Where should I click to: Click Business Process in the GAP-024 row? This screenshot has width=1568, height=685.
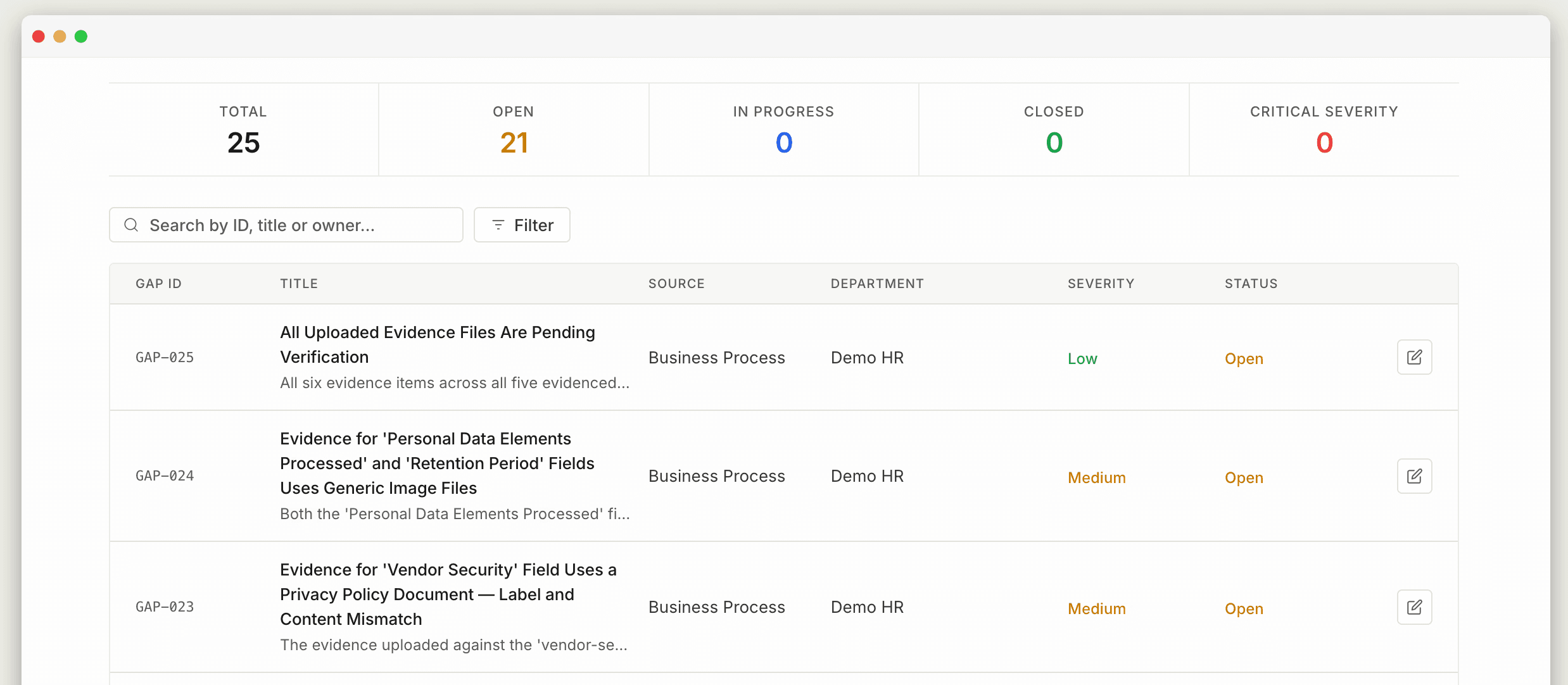pos(716,476)
